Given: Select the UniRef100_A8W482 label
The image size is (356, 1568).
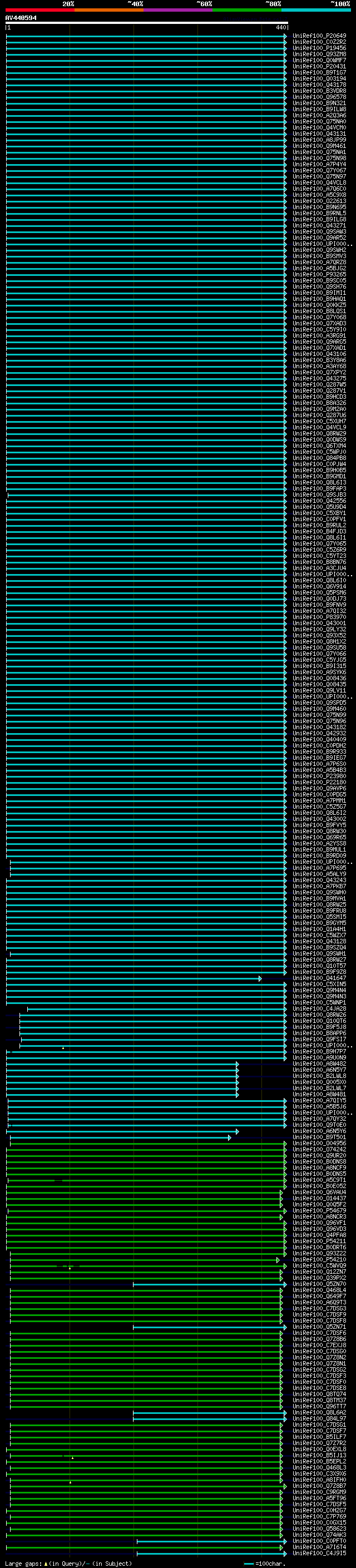Looking at the screenshot, I should [319, 1064].
